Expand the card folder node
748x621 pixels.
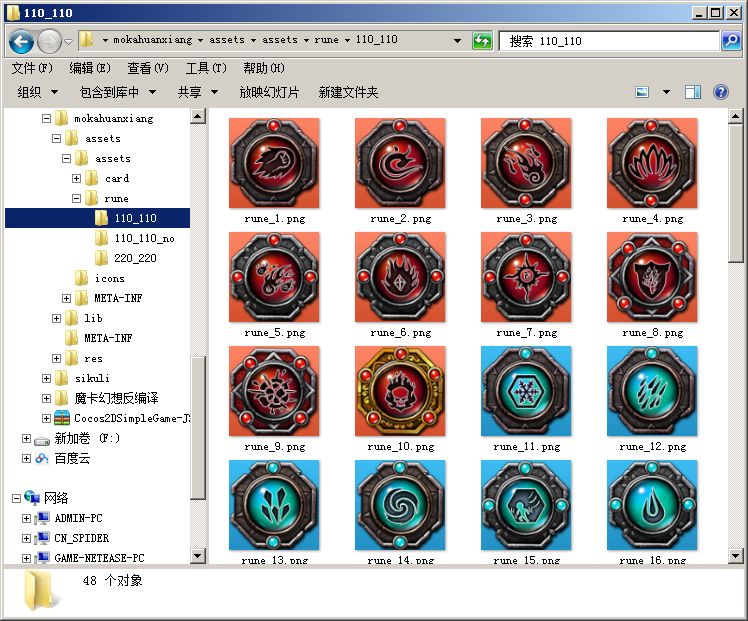tap(76, 178)
